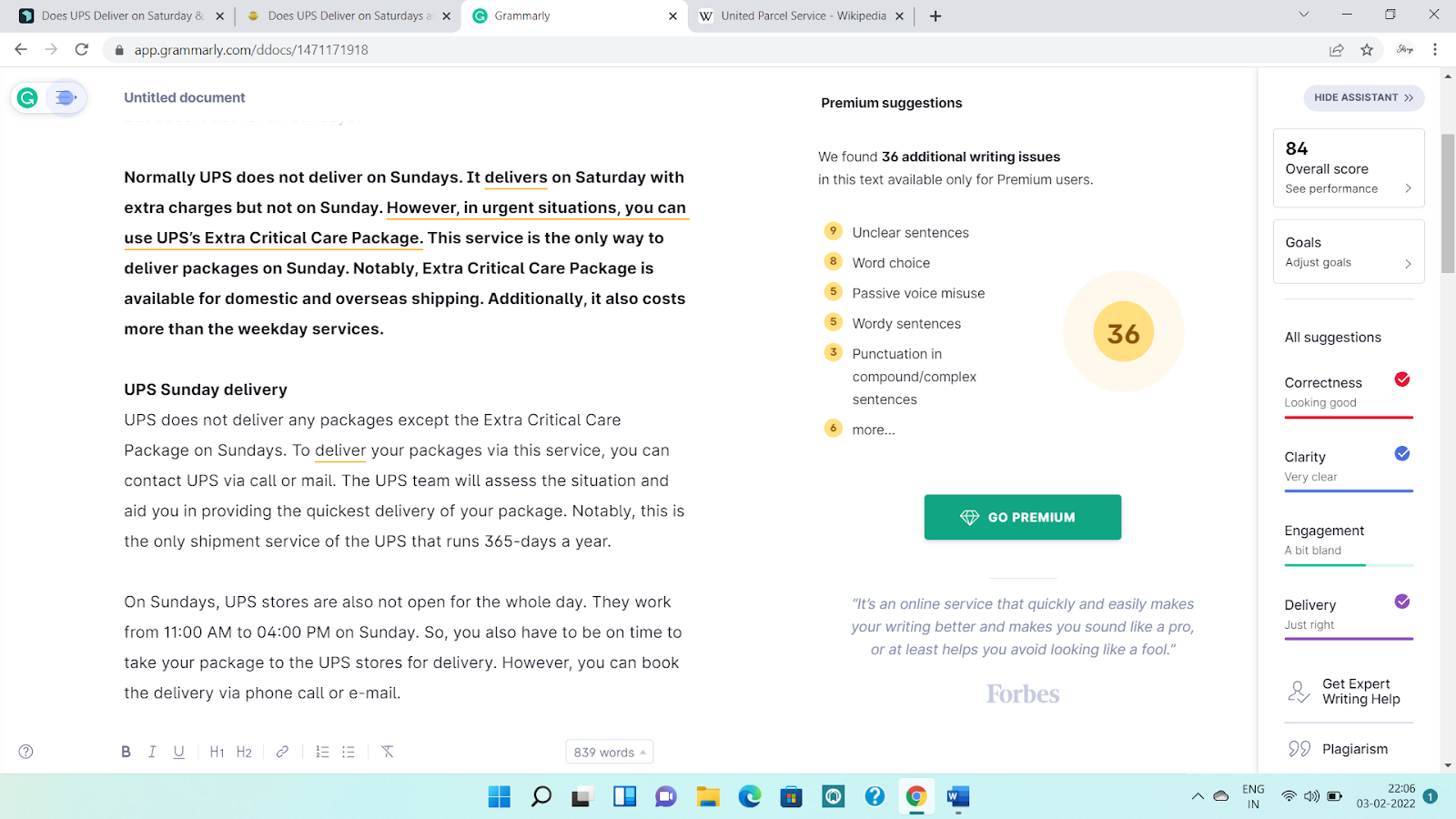Open the Chrome three-dot menu
Screen dimensions: 1456x819
[1435, 50]
